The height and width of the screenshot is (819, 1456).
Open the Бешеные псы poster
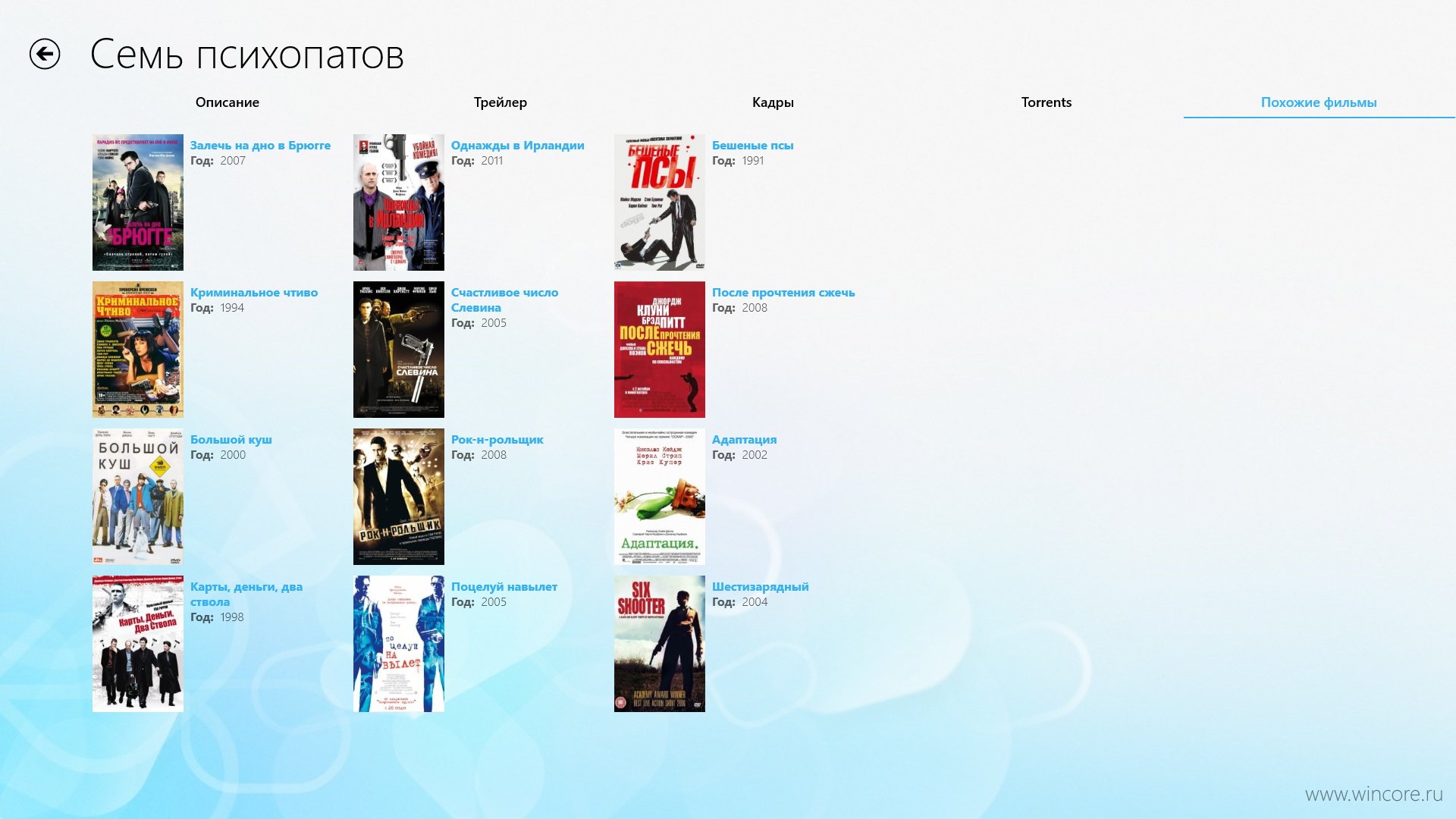[x=660, y=202]
